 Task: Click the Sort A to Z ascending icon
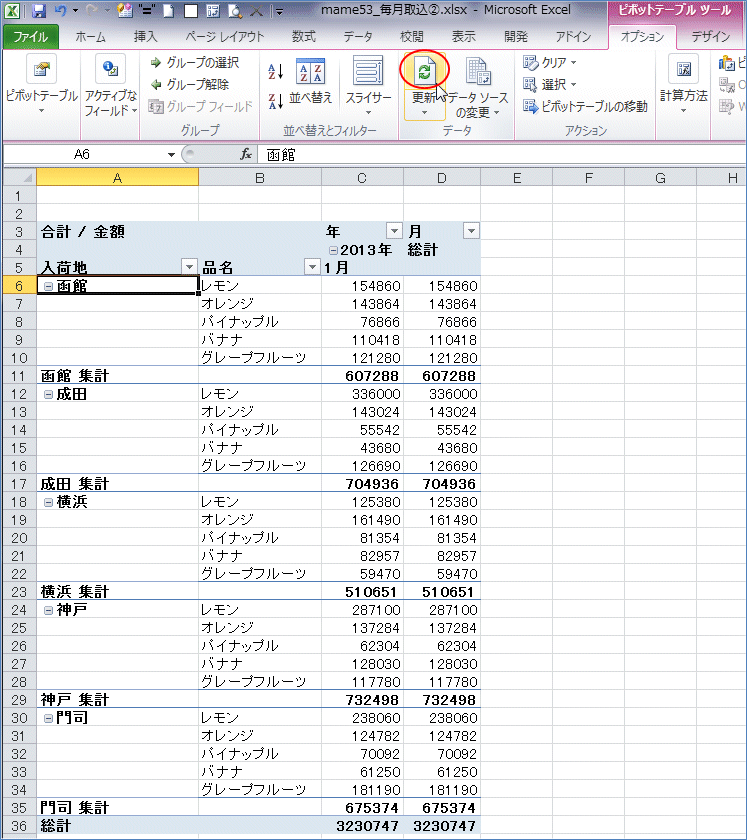[x=277, y=71]
